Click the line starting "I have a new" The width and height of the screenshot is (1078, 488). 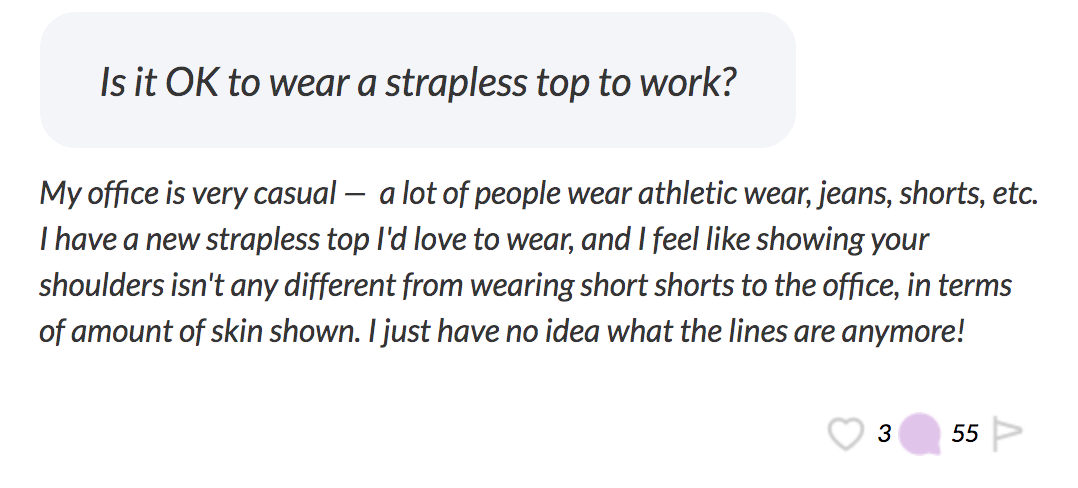[484, 239]
